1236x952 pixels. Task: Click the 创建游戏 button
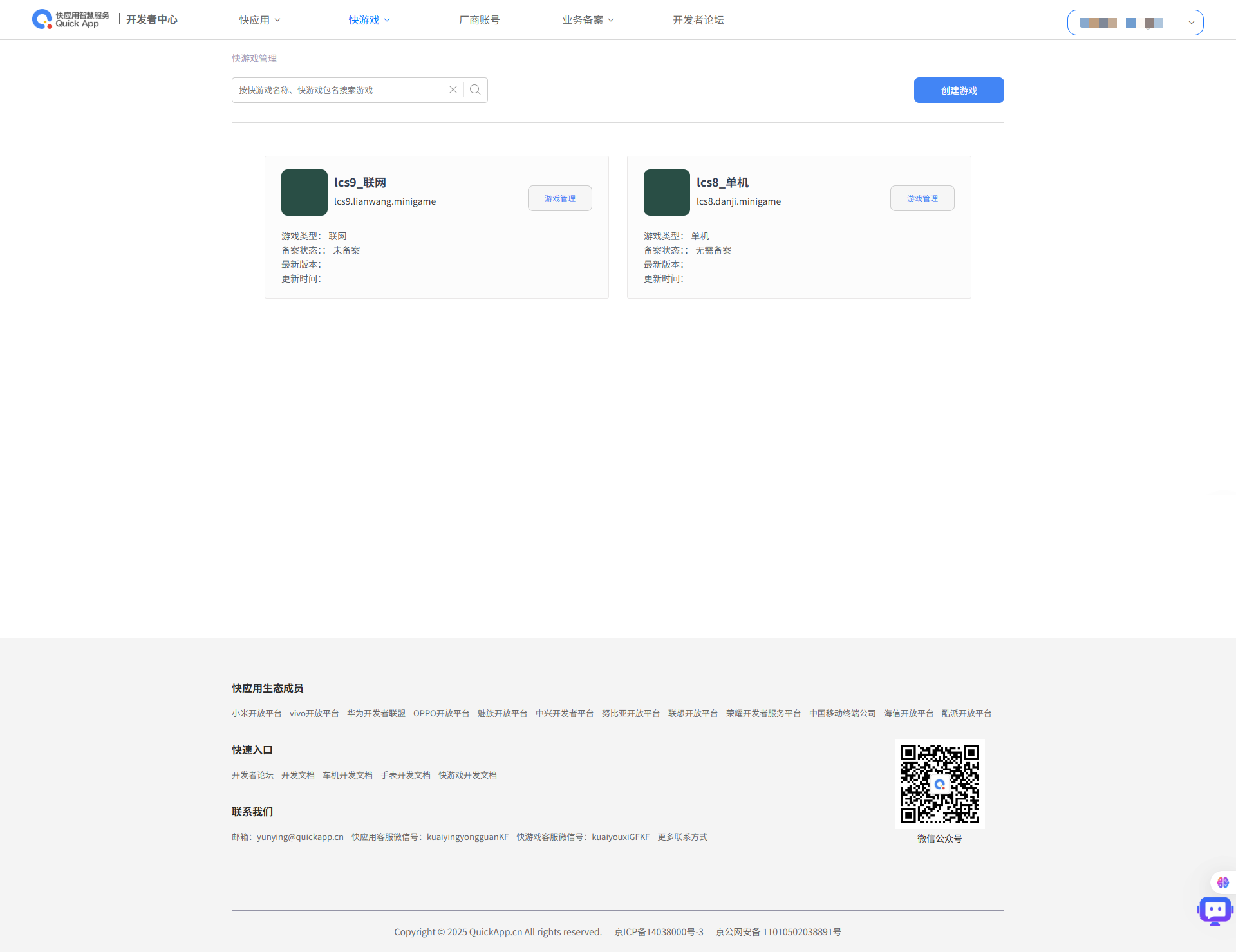[x=959, y=90]
